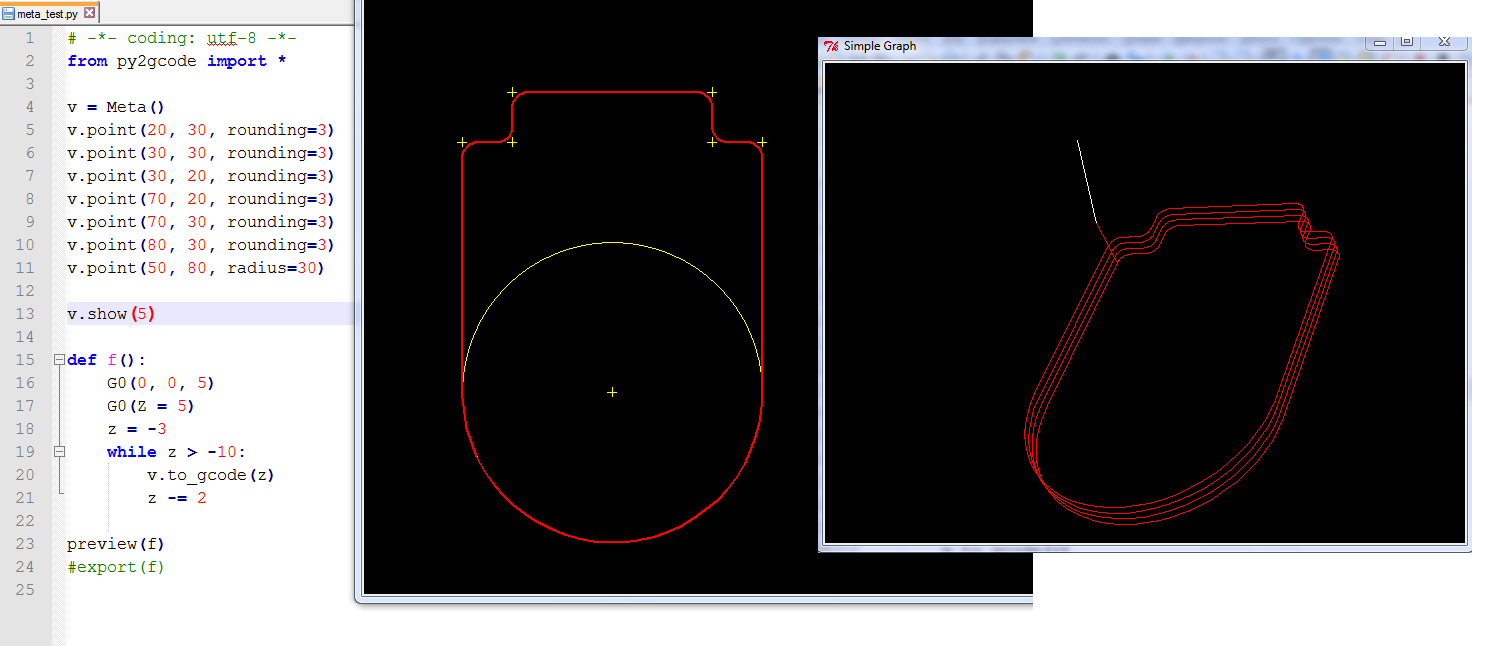Maximize the Simple Graph window
Screen dimensions: 1500x646
click(1406, 42)
